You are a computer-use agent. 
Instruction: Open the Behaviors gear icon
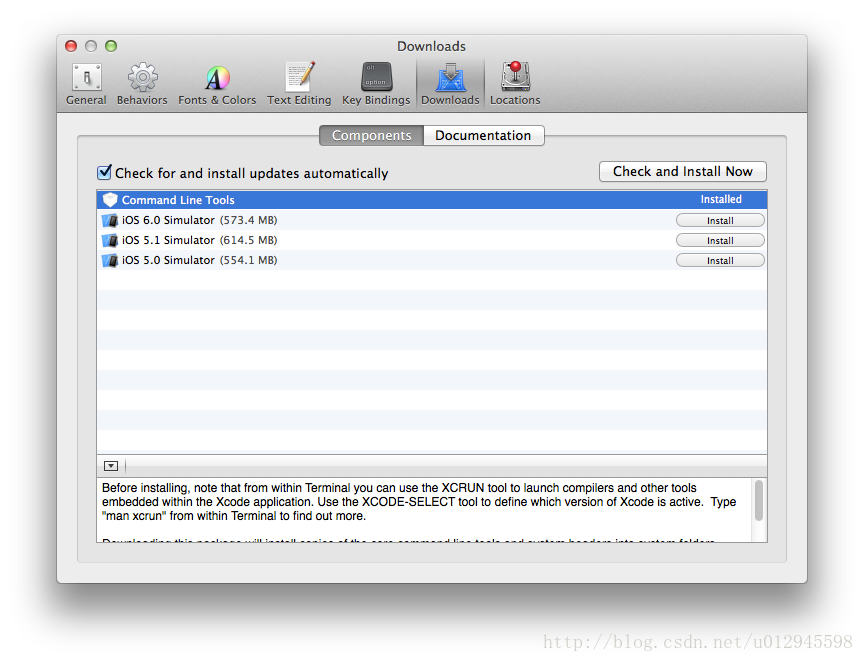click(142, 77)
